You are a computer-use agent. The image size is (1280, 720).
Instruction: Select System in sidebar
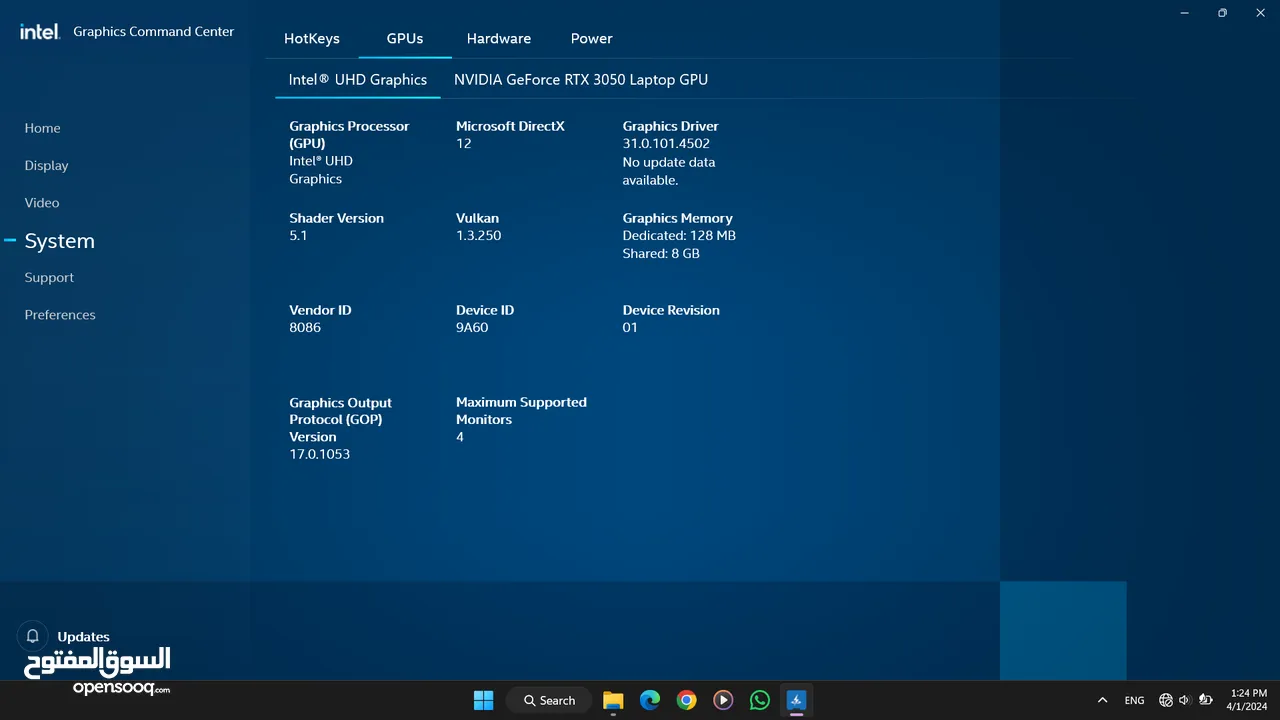(60, 241)
